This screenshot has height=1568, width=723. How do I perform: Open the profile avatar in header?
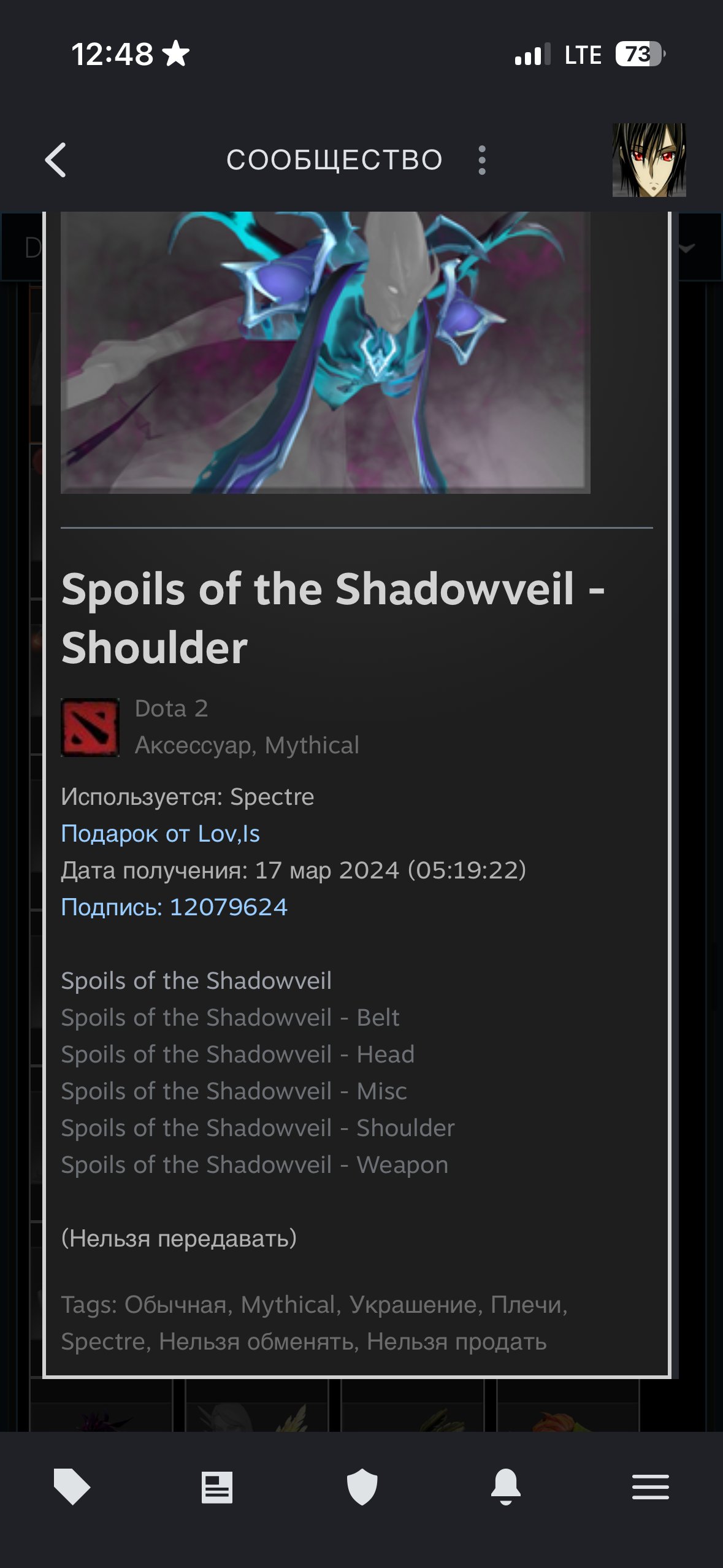point(649,160)
